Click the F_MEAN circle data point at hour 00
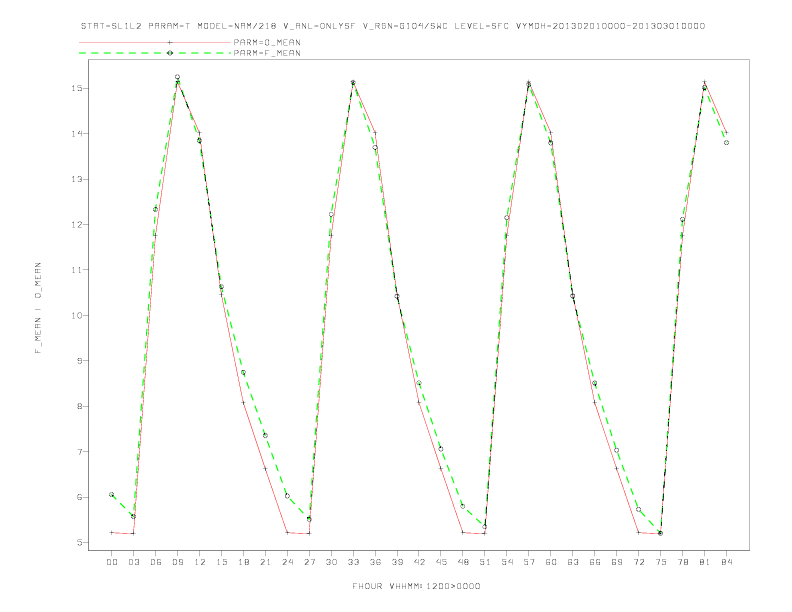This screenshot has height=612, width=792. (112, 494)
